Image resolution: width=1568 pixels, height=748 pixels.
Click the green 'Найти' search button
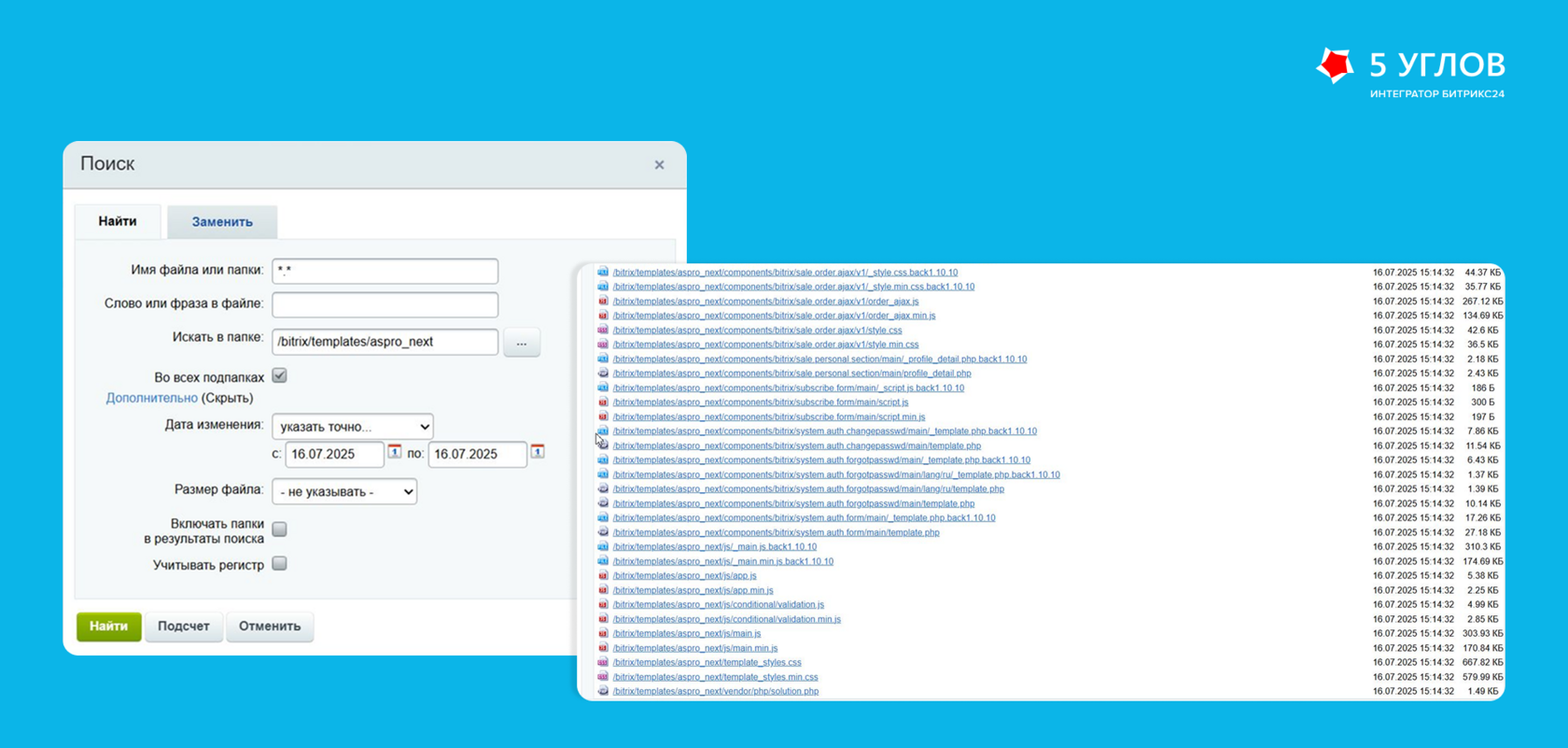(x=109, y=627)
